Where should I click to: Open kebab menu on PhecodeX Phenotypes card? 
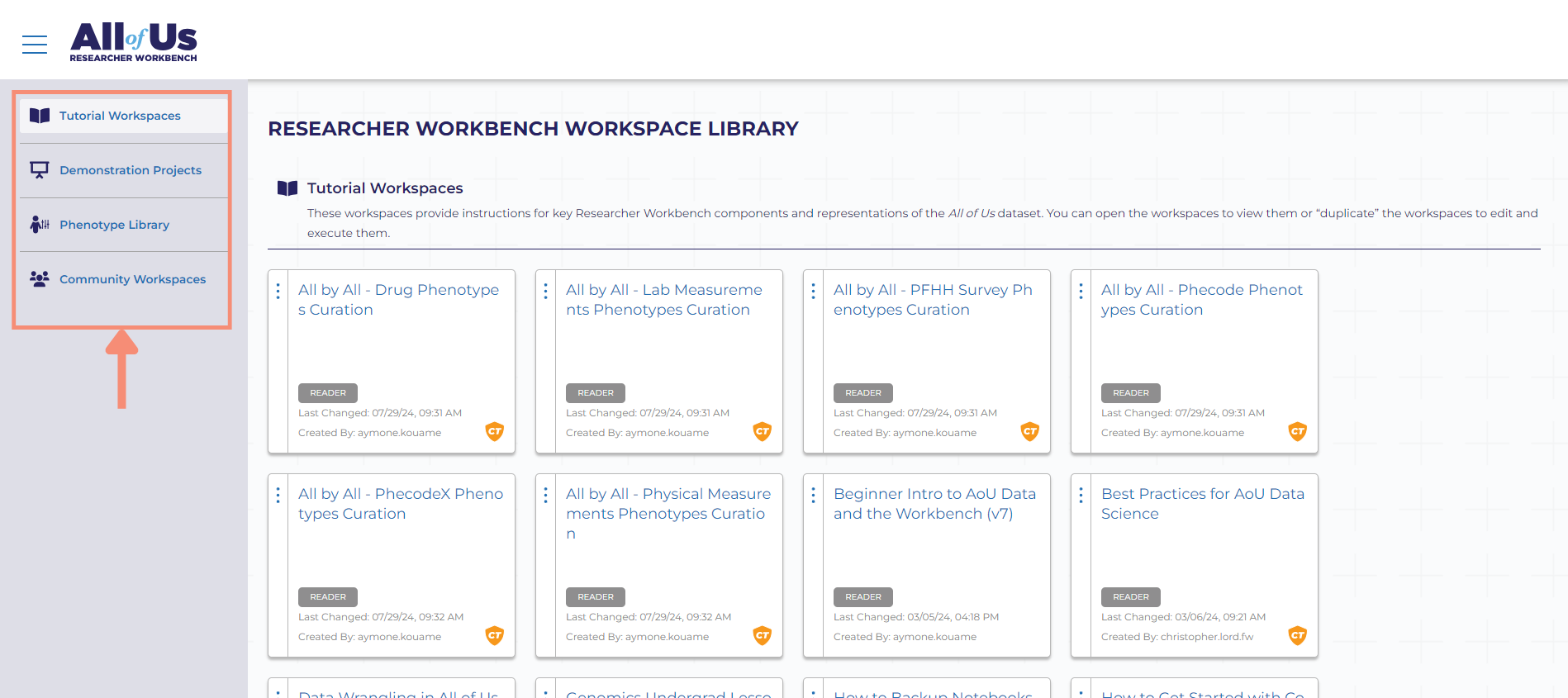(278, 495)
